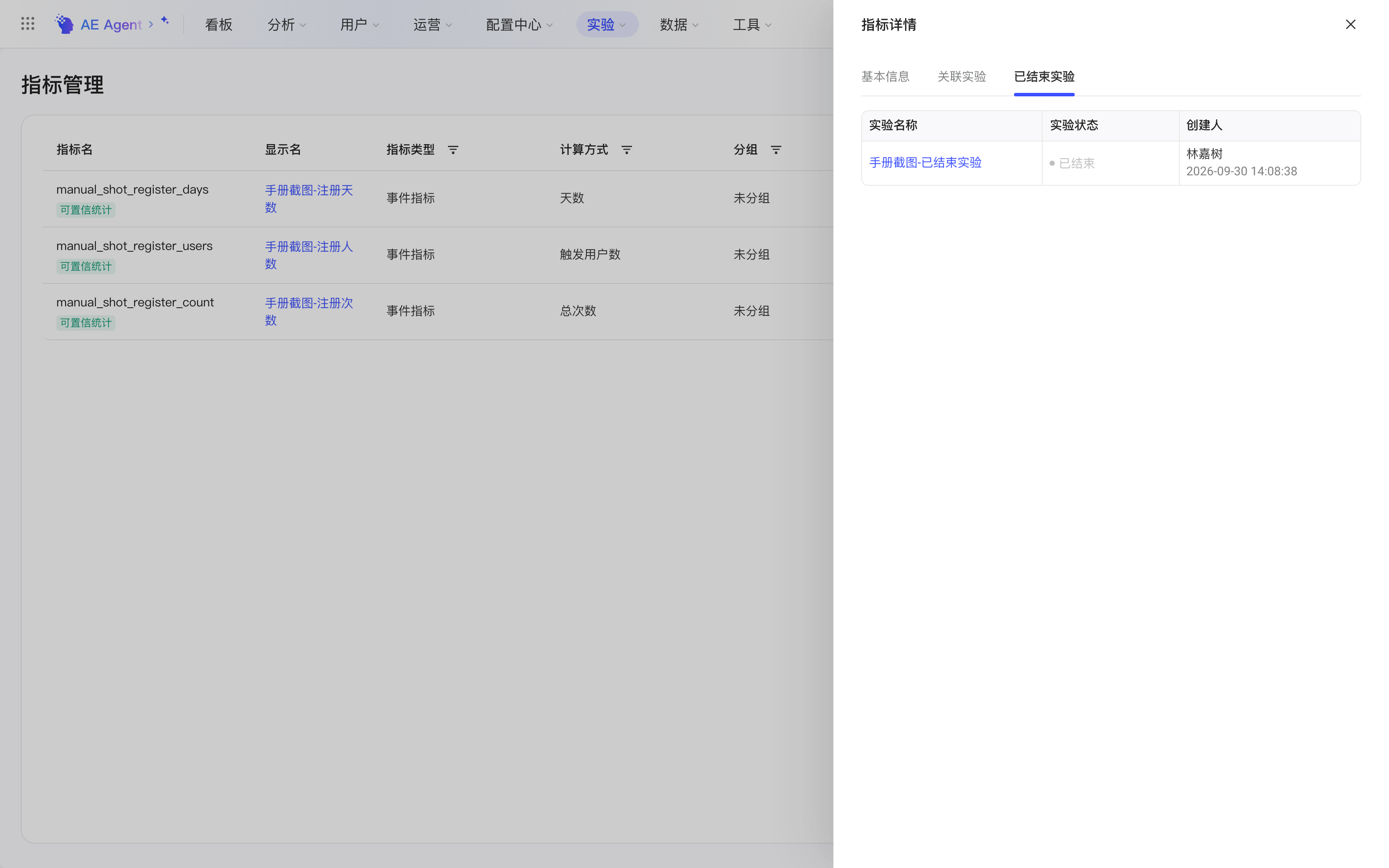The width and height of the screenshot is (1389, 868).
Task: Click the 天数 calculation cell
Action: (x=572, y=198)
